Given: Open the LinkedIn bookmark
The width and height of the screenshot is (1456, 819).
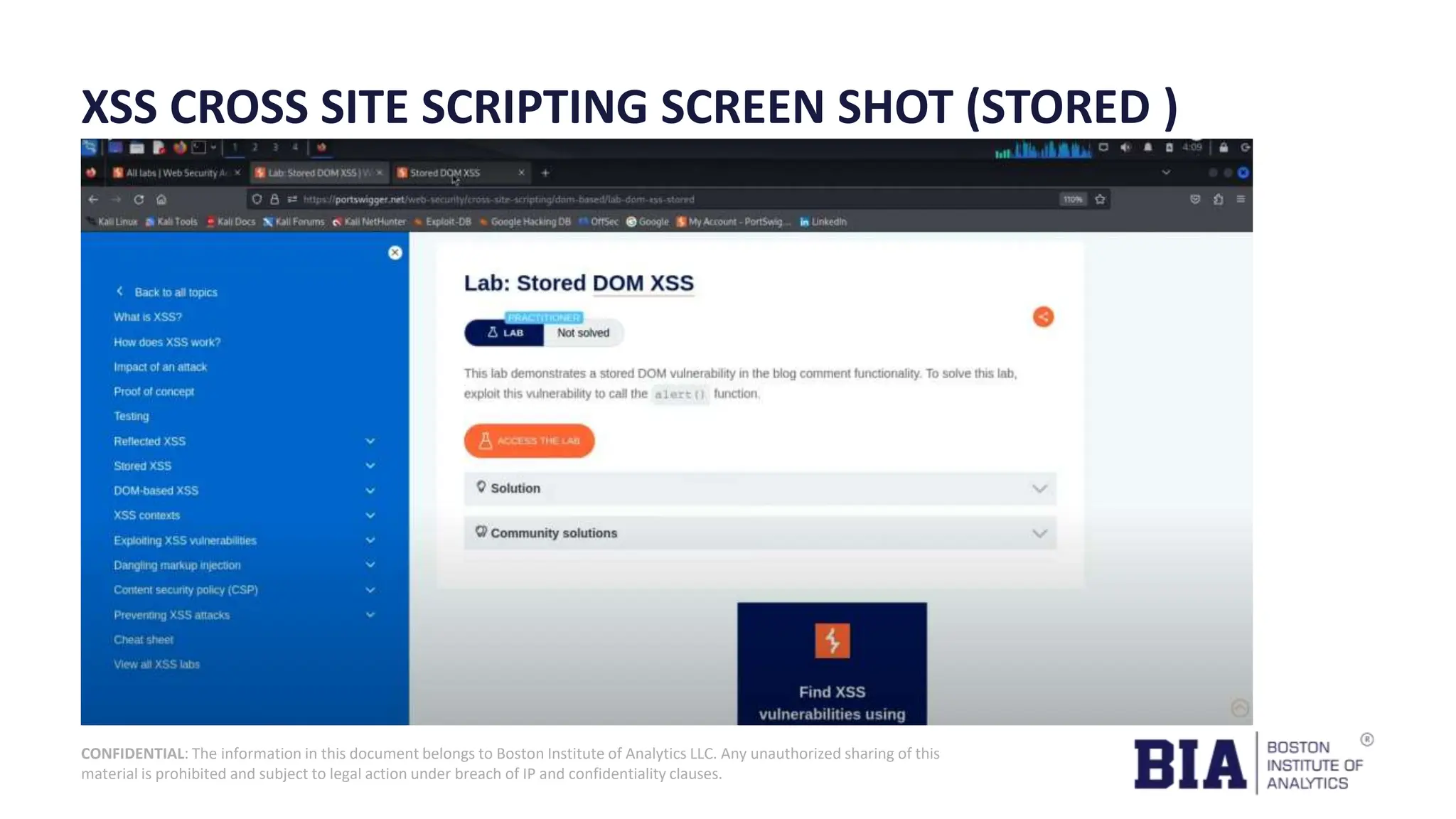Looking at the screenshot, I should [823, 222].
